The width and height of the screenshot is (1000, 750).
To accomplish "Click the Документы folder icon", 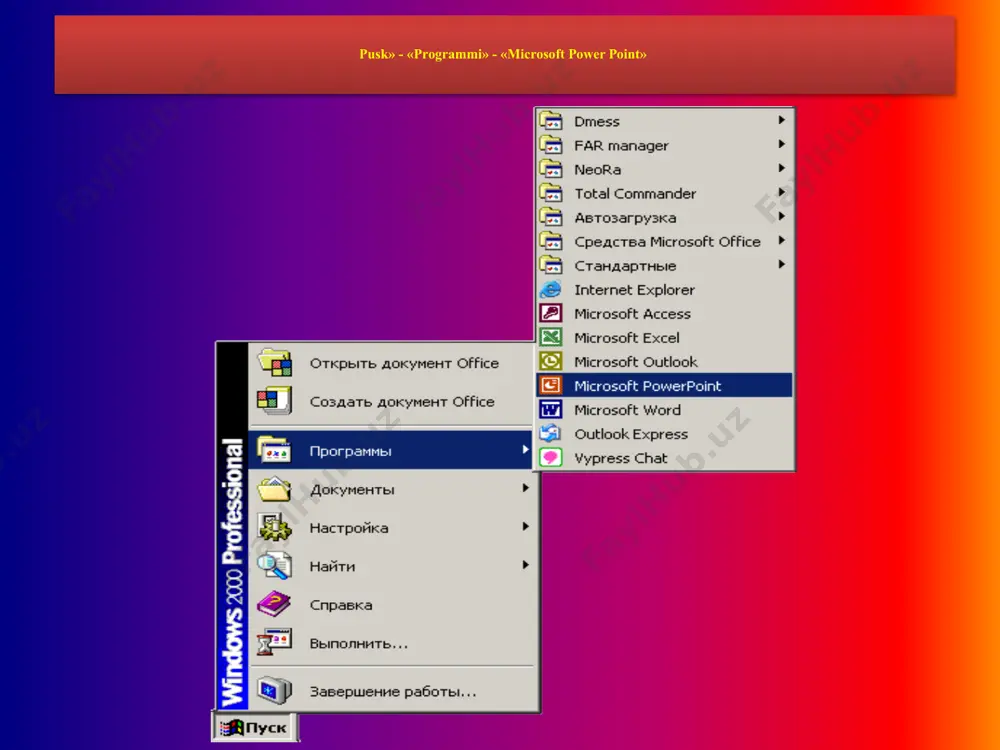I will pyautogui.click(x=275, y=489).
